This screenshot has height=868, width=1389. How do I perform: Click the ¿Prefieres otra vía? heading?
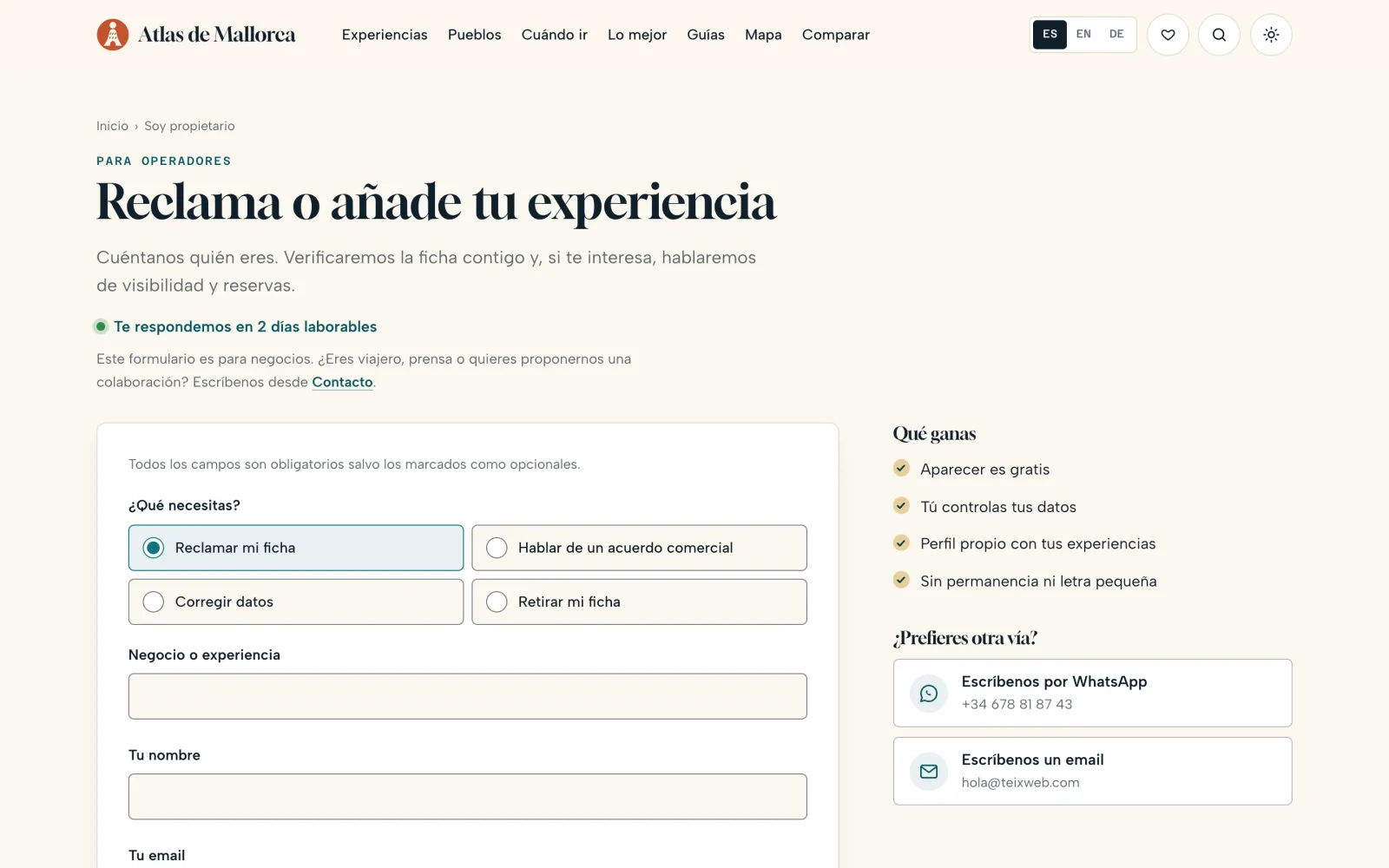965,638
